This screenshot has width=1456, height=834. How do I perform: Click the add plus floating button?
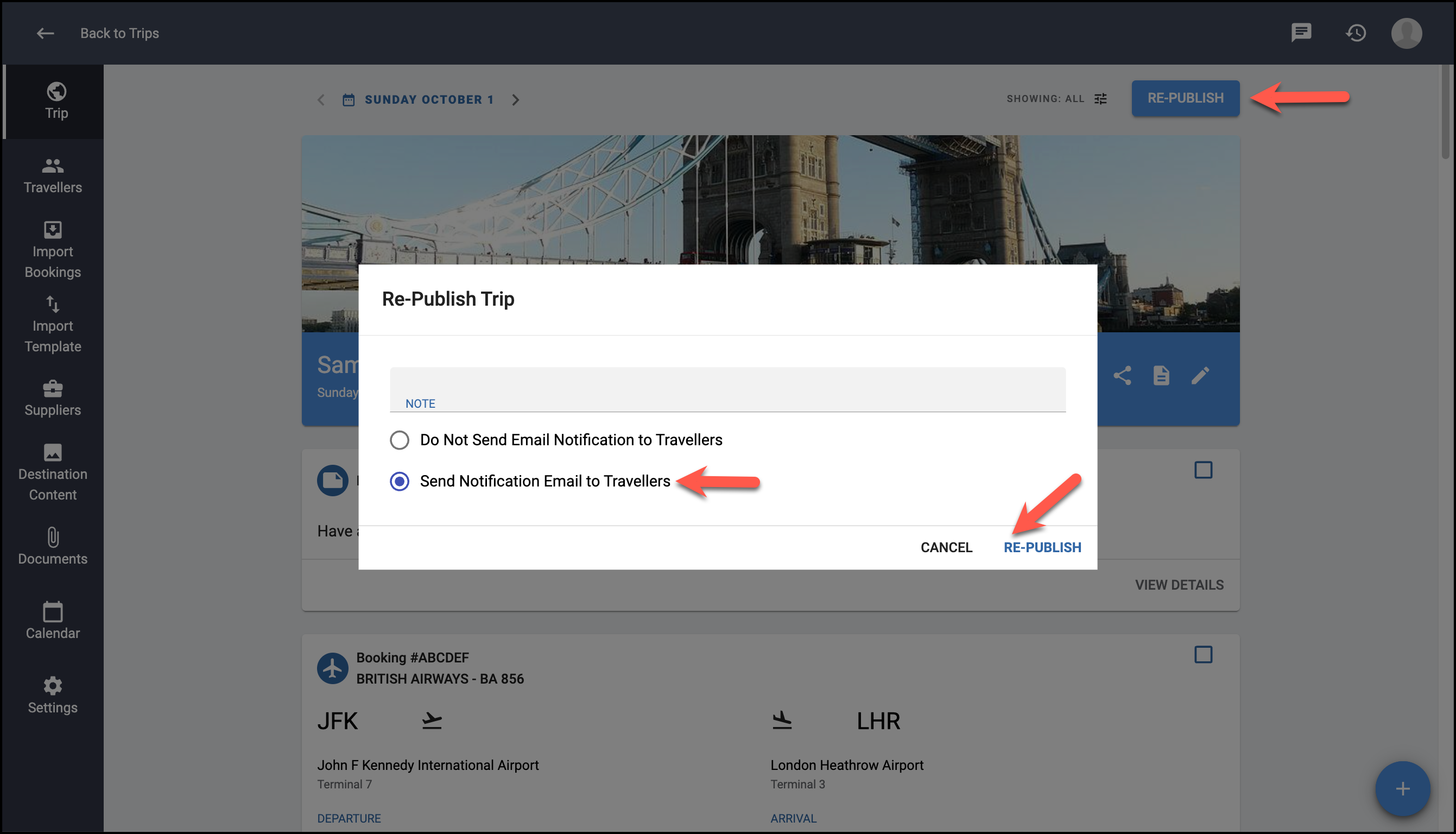(x=1402, y=789)
